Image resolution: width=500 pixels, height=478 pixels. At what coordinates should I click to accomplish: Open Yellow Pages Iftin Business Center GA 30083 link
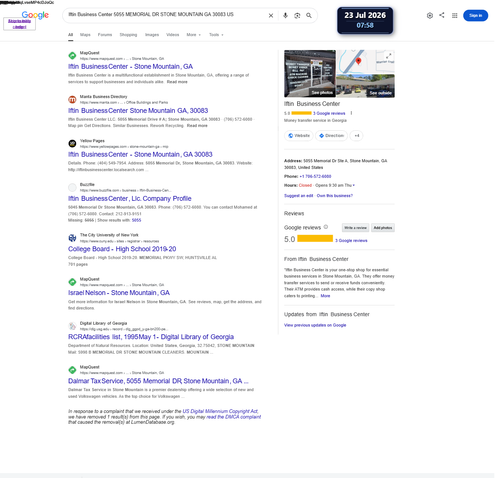pyautogui.click(x=140, y=154)
